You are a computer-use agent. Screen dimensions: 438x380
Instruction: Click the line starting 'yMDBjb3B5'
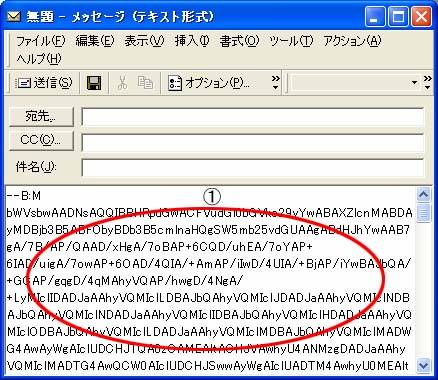pos(209,230)
